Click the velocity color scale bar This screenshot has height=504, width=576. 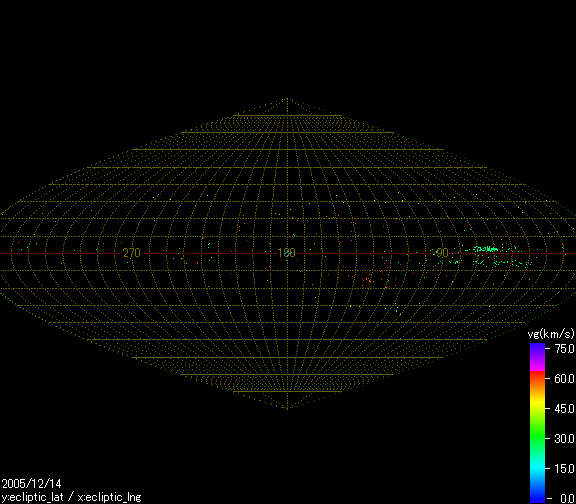point(537,424)
